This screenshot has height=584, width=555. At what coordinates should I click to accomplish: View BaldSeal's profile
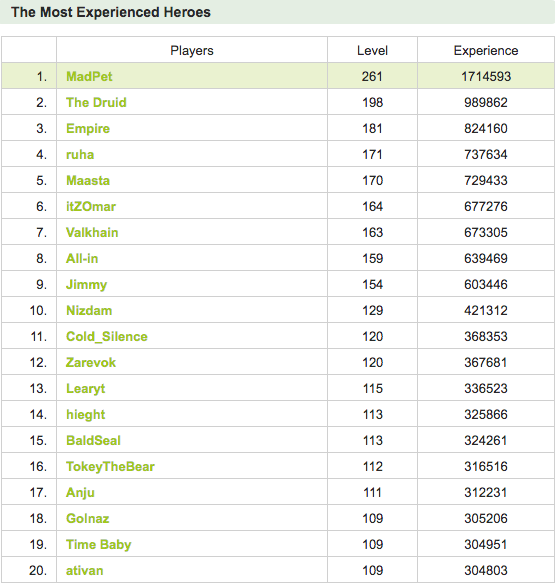tap(93, 441)
